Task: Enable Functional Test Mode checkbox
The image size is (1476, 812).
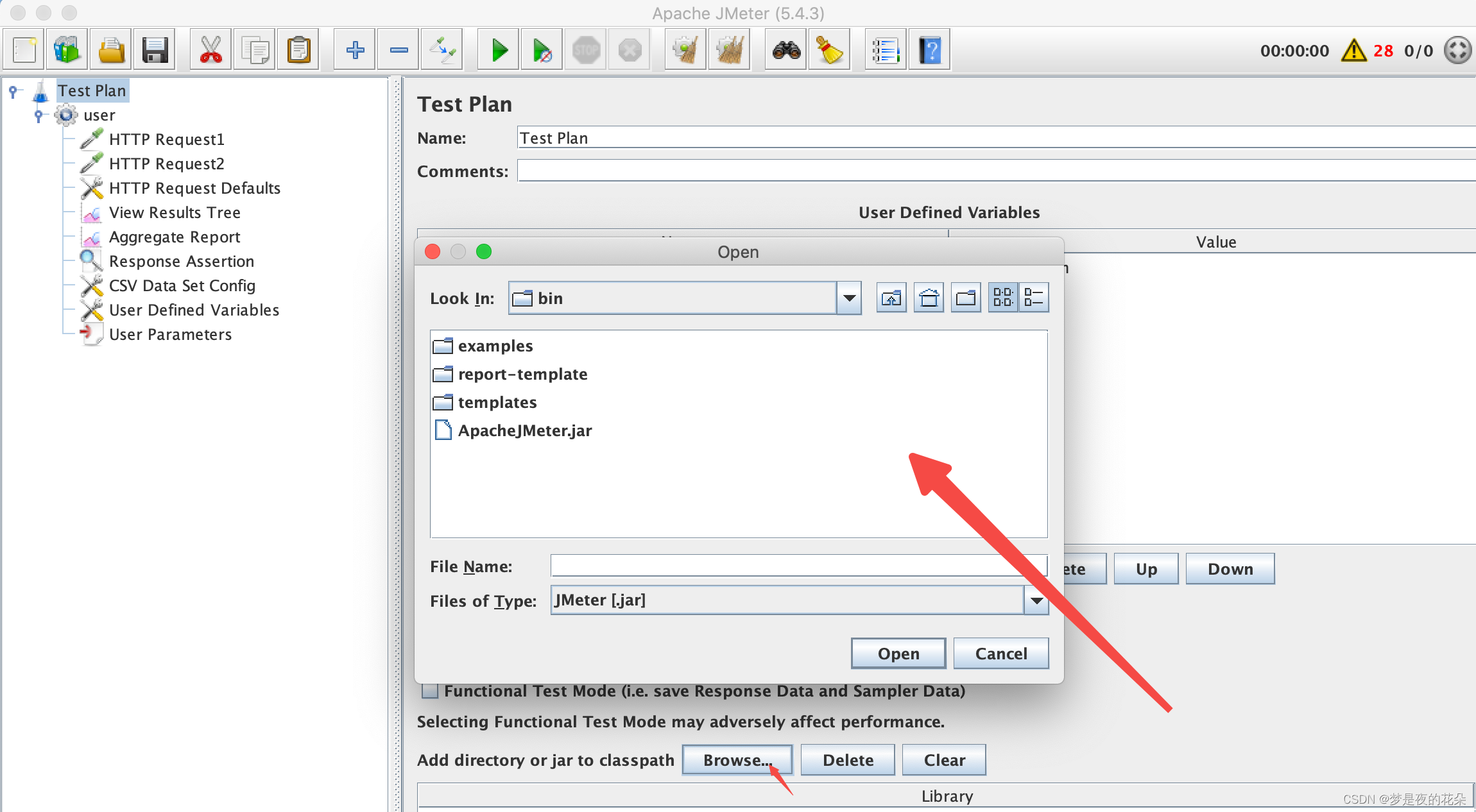Action: pyautogui.click(x=430, y=691)
